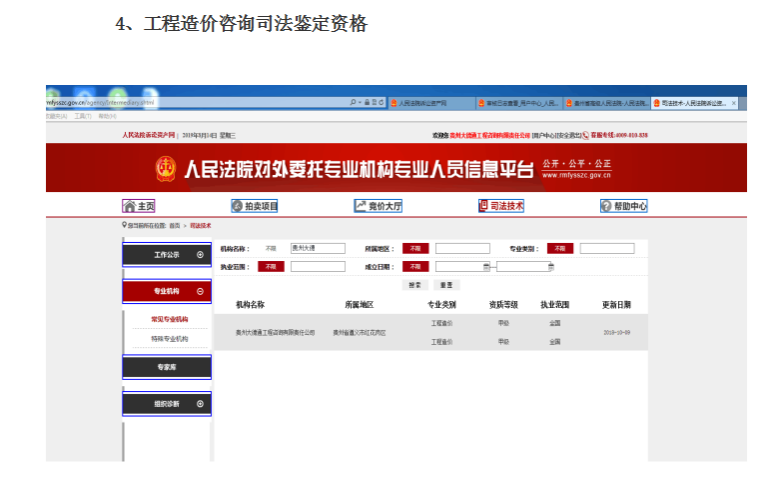The image size is (783, 495).
Task: Click the 执业范围 table column header
Action: pos(555,305)
